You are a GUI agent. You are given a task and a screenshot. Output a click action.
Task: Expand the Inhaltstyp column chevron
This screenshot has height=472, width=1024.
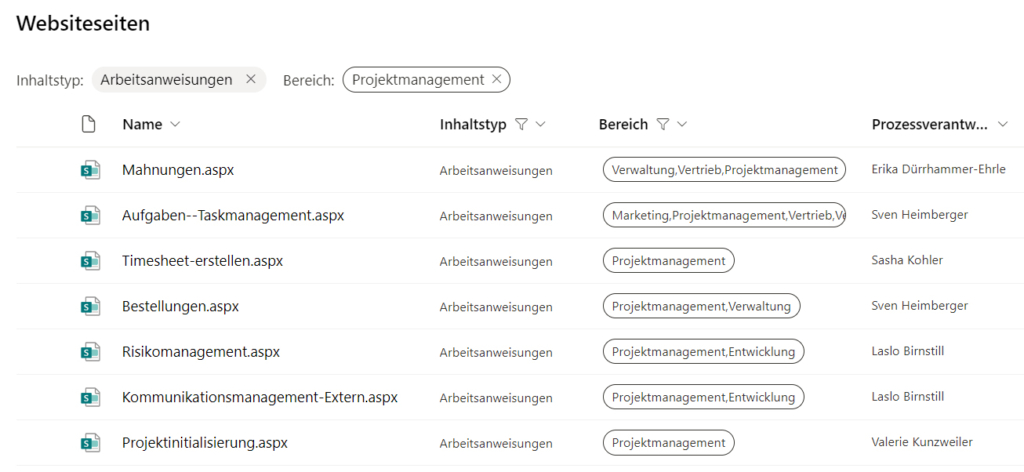[540, 125]
